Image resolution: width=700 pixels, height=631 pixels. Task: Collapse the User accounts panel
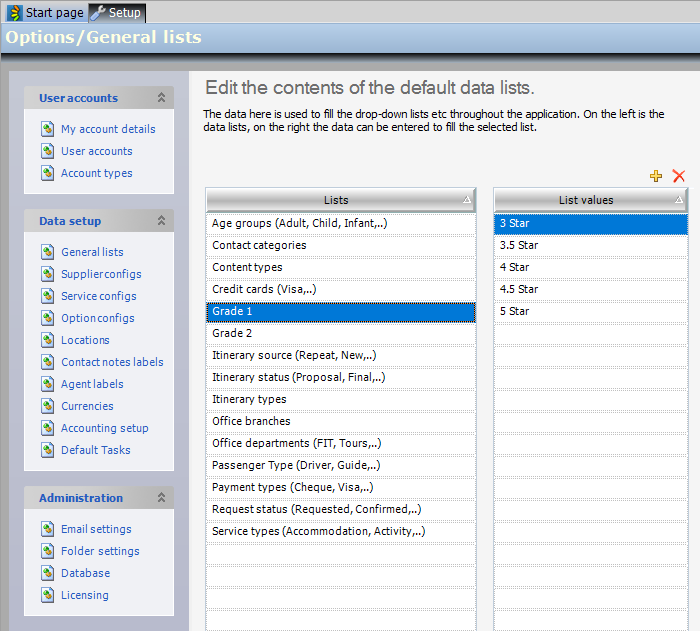click(x=161, y=98)
